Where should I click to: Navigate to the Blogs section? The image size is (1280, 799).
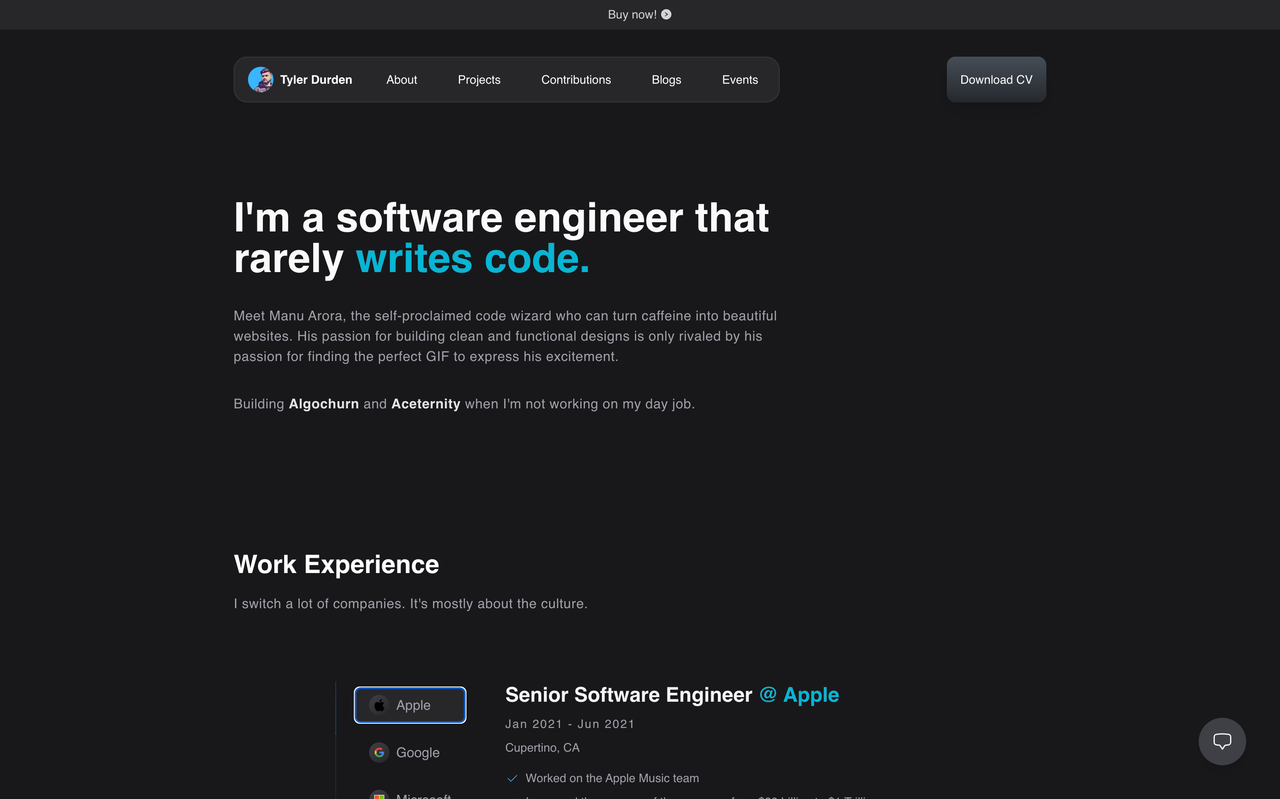[666, 80]
